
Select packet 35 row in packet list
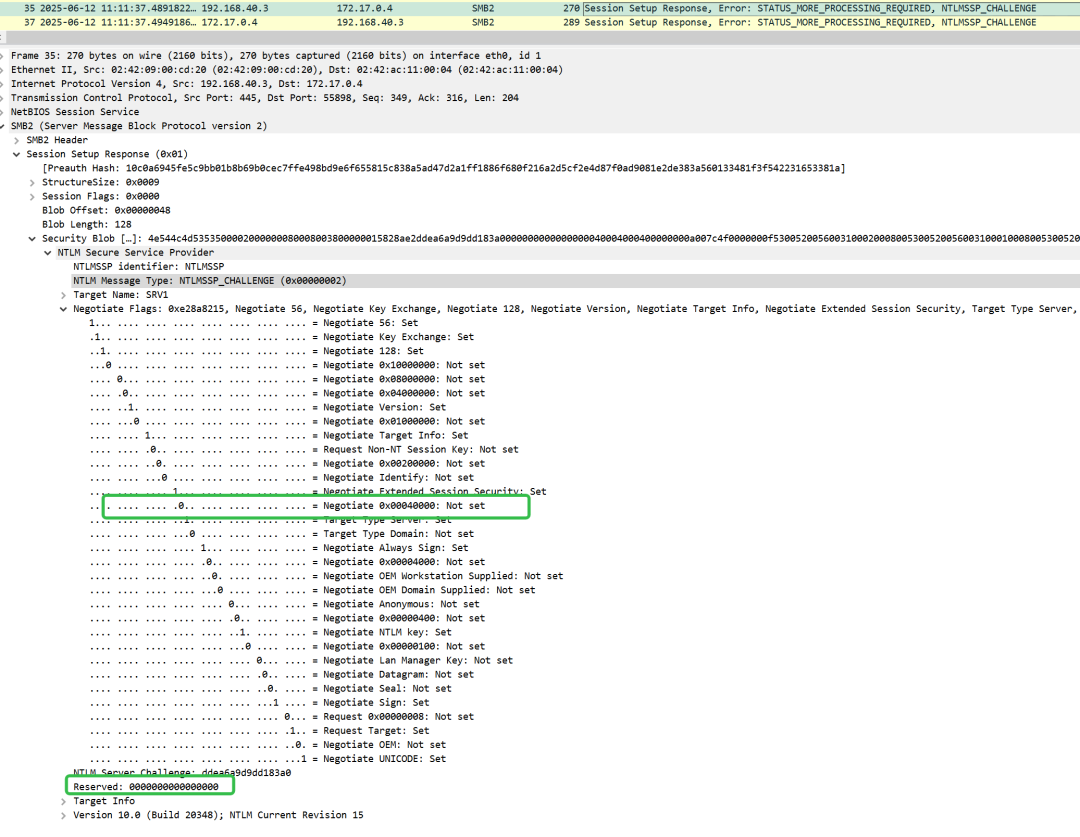pos(540,8)
